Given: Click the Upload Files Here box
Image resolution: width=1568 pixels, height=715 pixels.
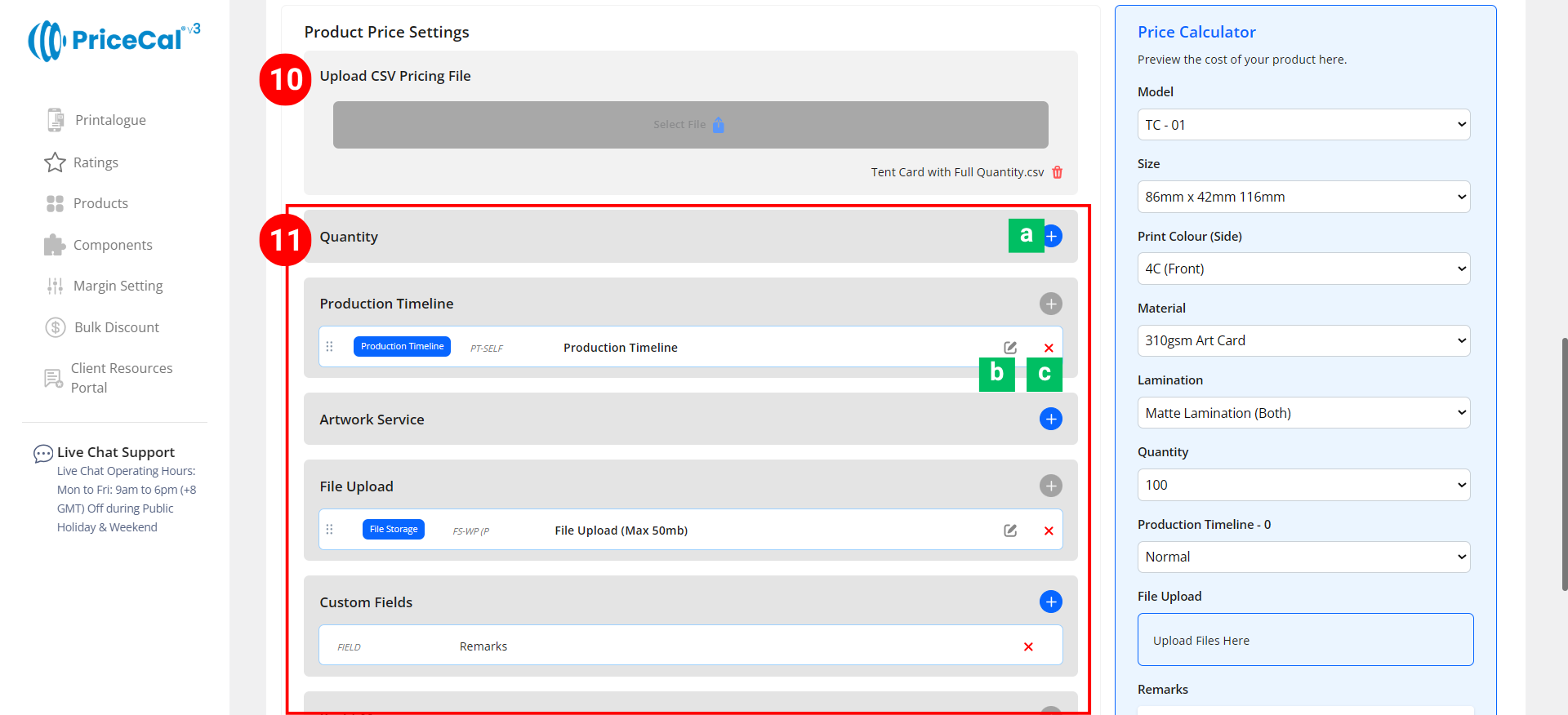Looking at the screenshot, I should click(x=1305, y=640).
